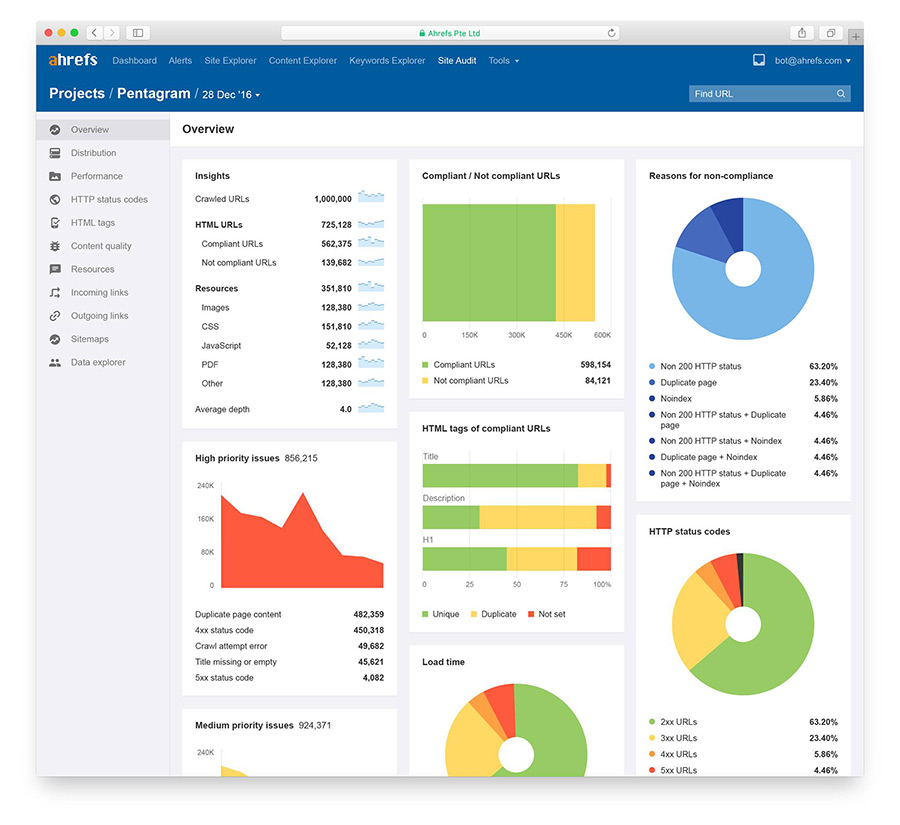Switch to the Site Explorer menu
The image size is (900, 825).
coord(230,60)
